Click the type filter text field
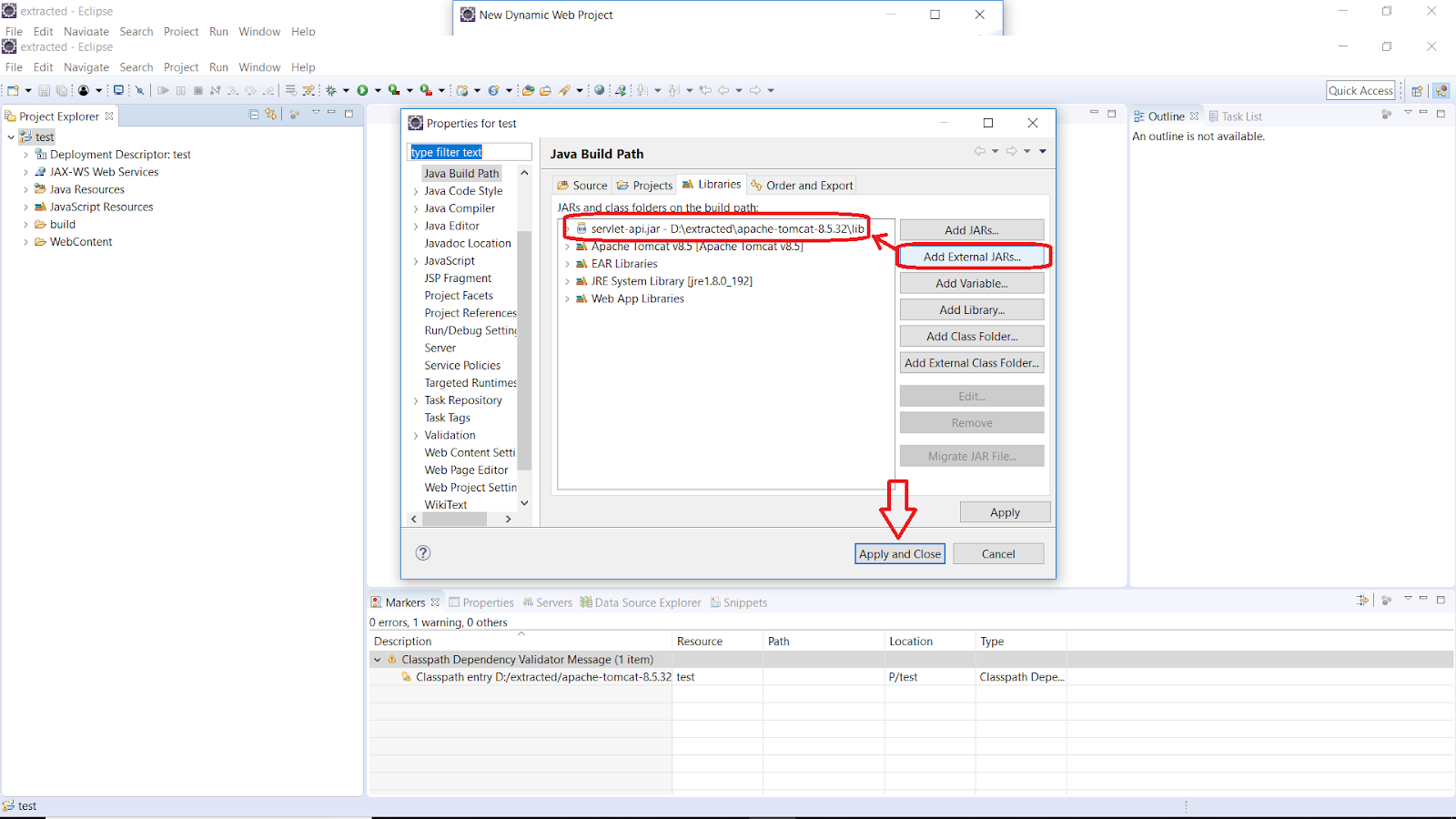This screenshot has width=1456, height=819. 470,152
